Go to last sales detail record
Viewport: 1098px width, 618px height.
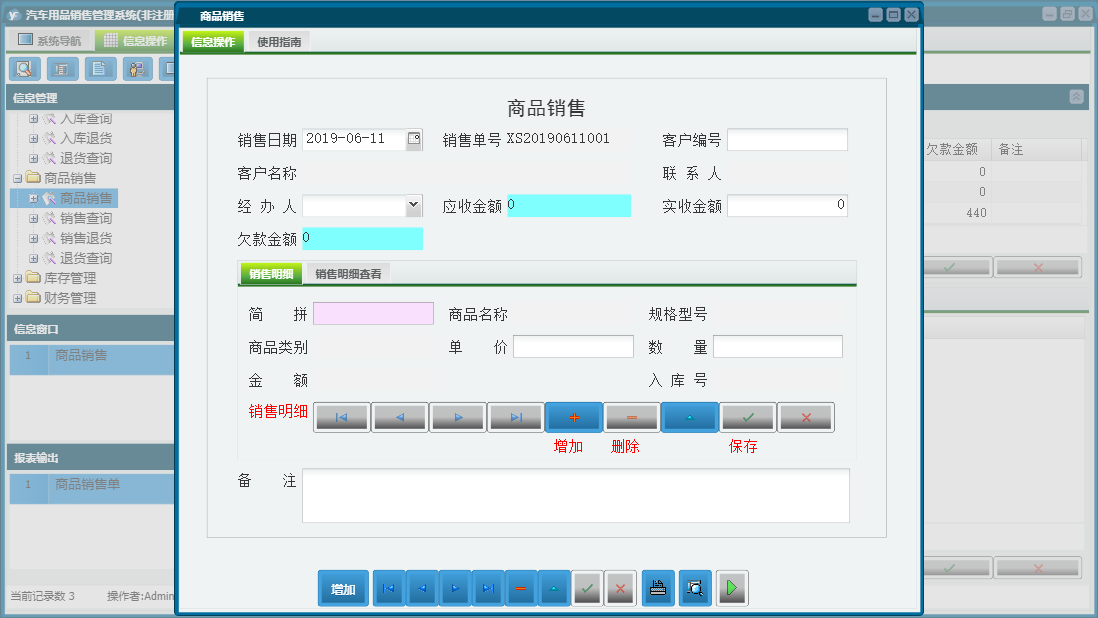point(516,417)
